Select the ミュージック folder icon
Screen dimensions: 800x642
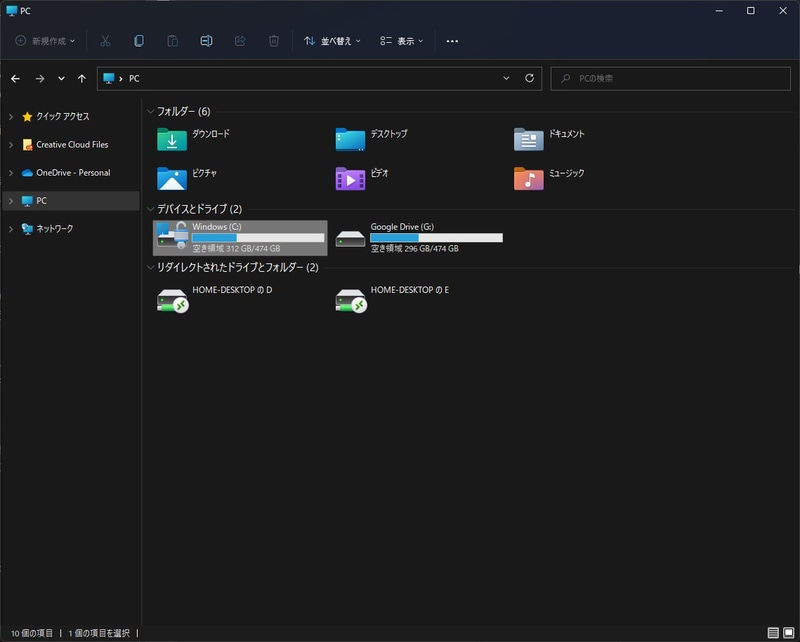pyautogui.click(x=529, y=179)
